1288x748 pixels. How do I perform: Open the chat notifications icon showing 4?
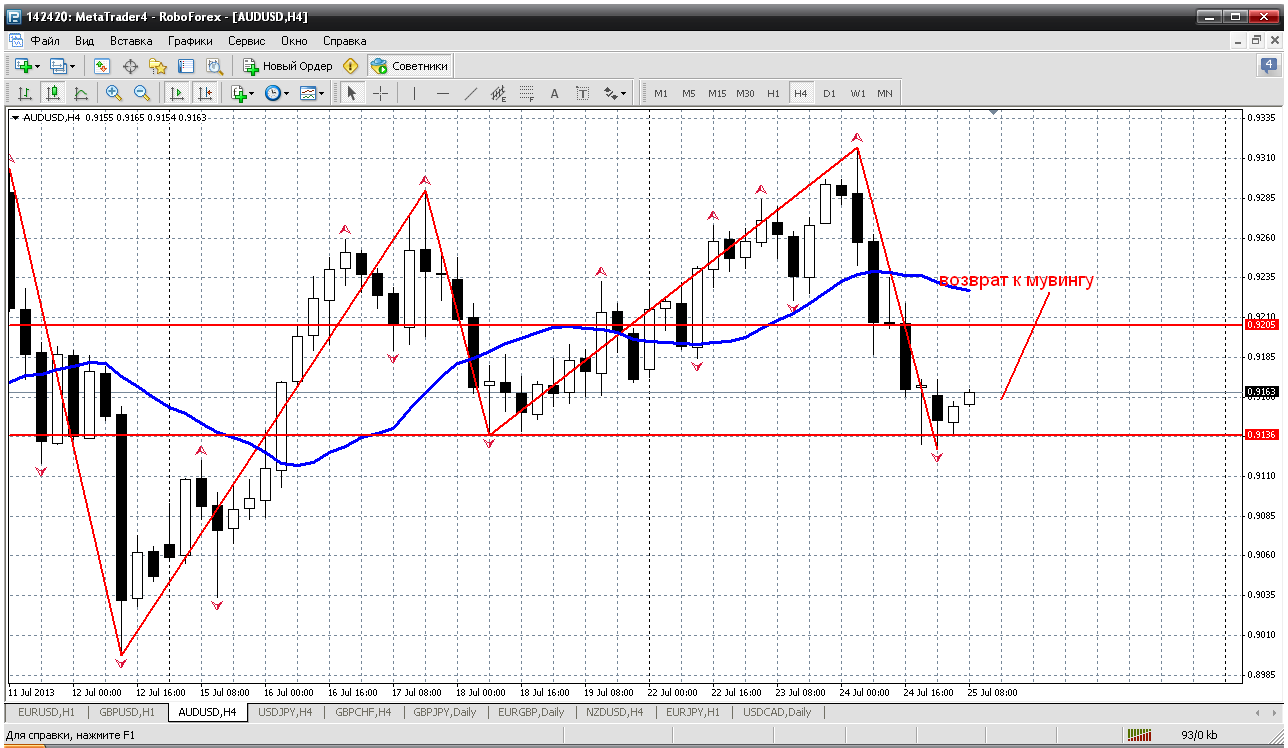point(1268,66)
